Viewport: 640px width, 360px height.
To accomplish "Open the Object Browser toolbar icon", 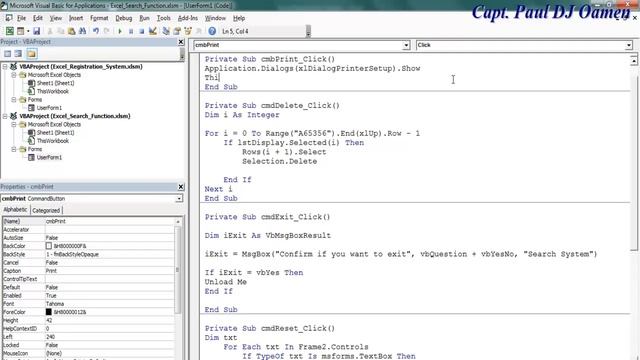I will pos(188,31).
